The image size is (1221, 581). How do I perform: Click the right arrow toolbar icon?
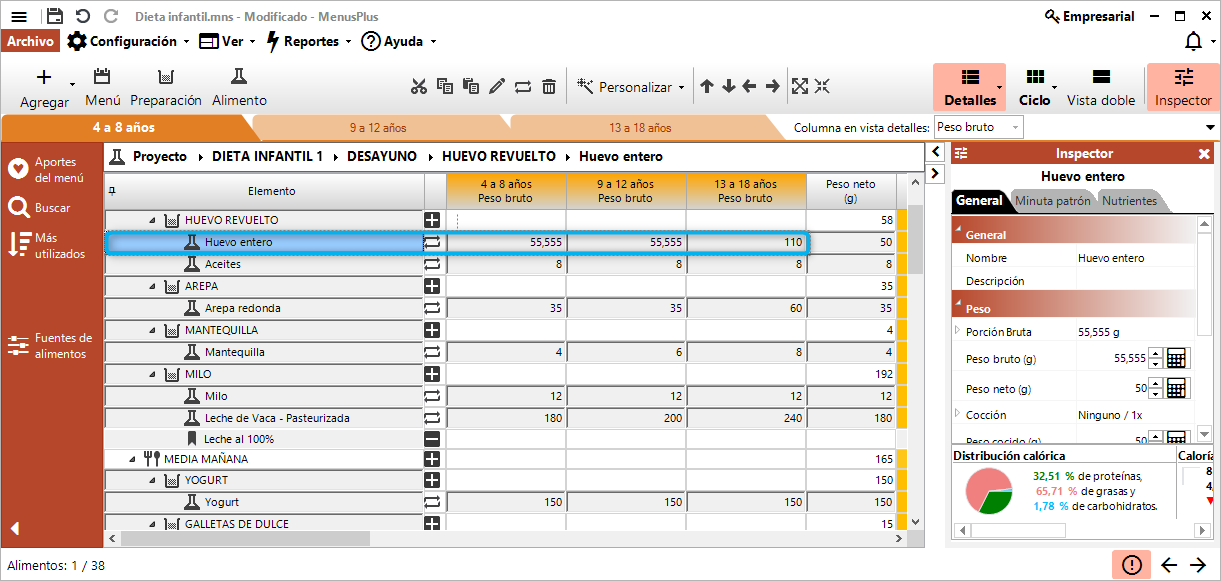pos(772,86)
